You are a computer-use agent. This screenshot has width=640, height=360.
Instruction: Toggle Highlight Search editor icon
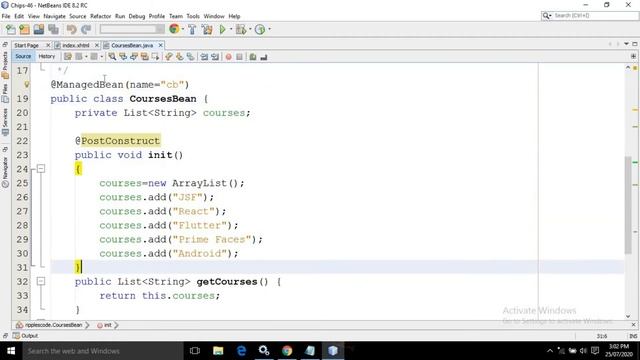point(144,57)
